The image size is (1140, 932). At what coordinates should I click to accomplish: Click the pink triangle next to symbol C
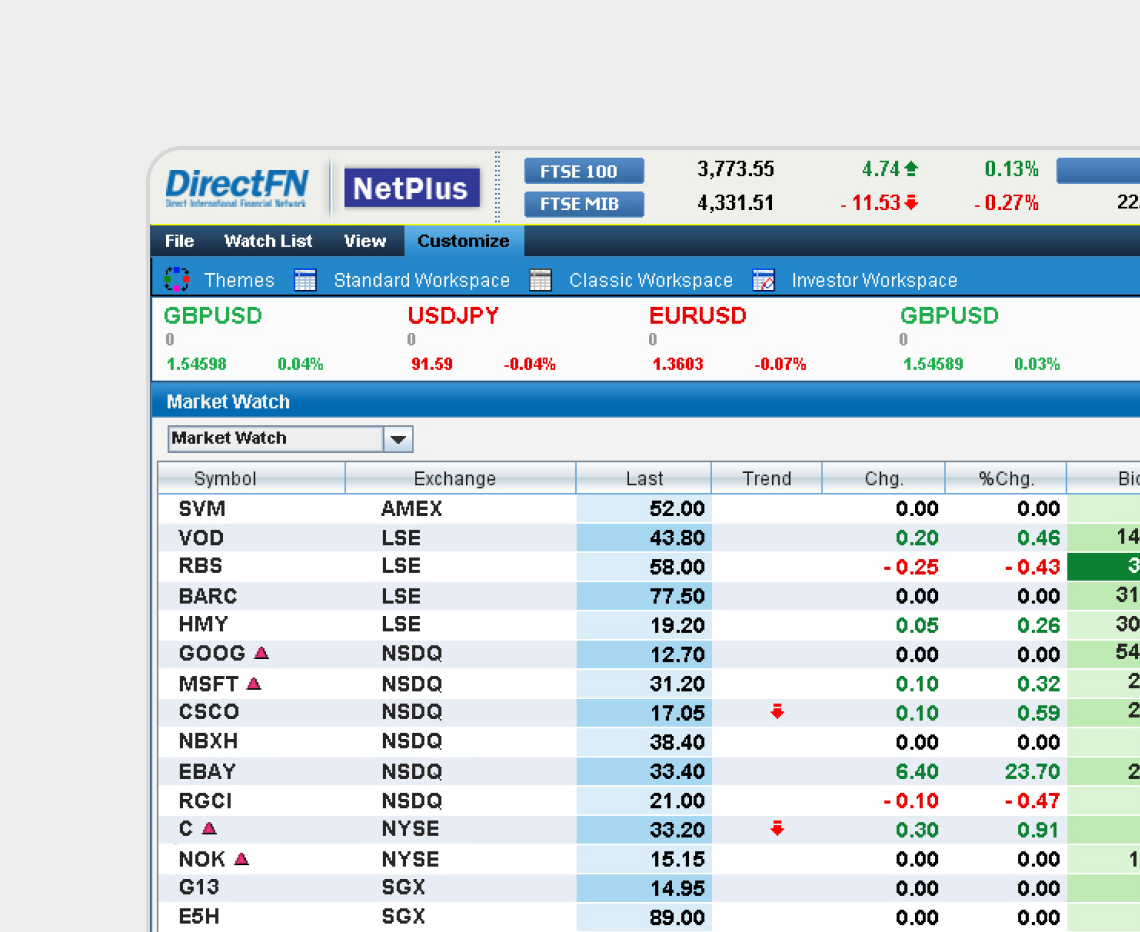coord(209,828)
